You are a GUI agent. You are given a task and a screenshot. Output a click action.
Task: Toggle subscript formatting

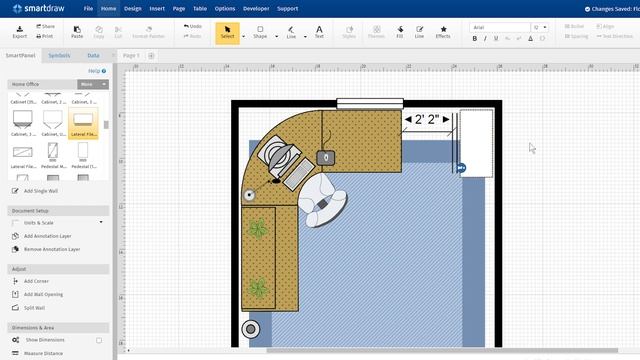507,38
